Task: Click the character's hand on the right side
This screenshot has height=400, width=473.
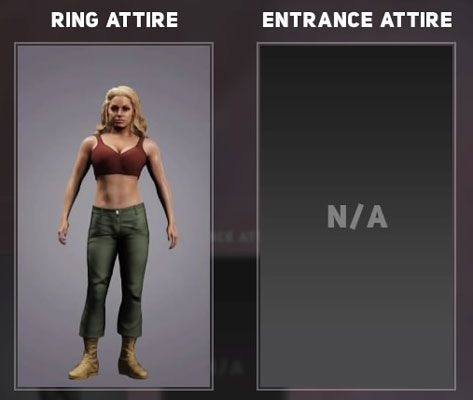Action: (172, 237)
